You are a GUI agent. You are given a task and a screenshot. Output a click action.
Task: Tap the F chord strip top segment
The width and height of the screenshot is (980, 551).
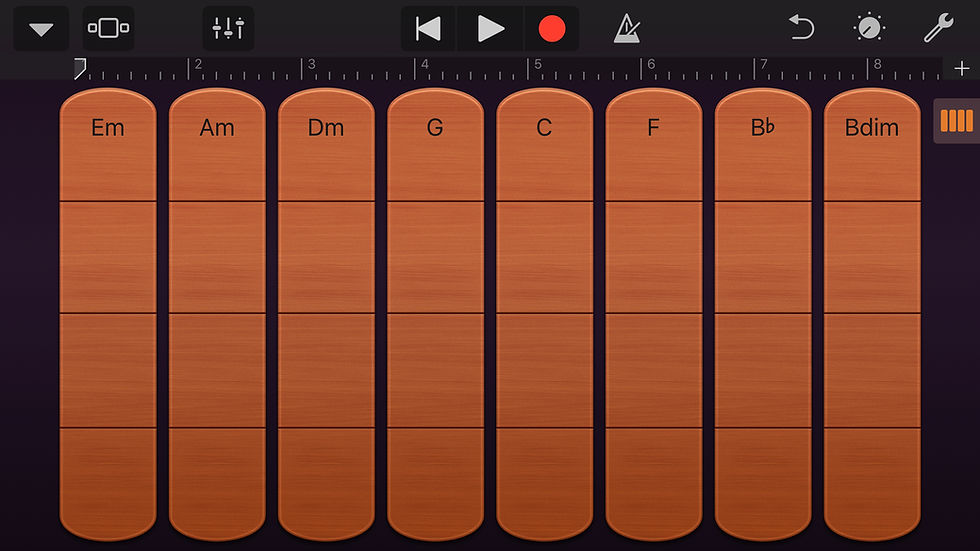pyautogui.click(x=654, y=145)
